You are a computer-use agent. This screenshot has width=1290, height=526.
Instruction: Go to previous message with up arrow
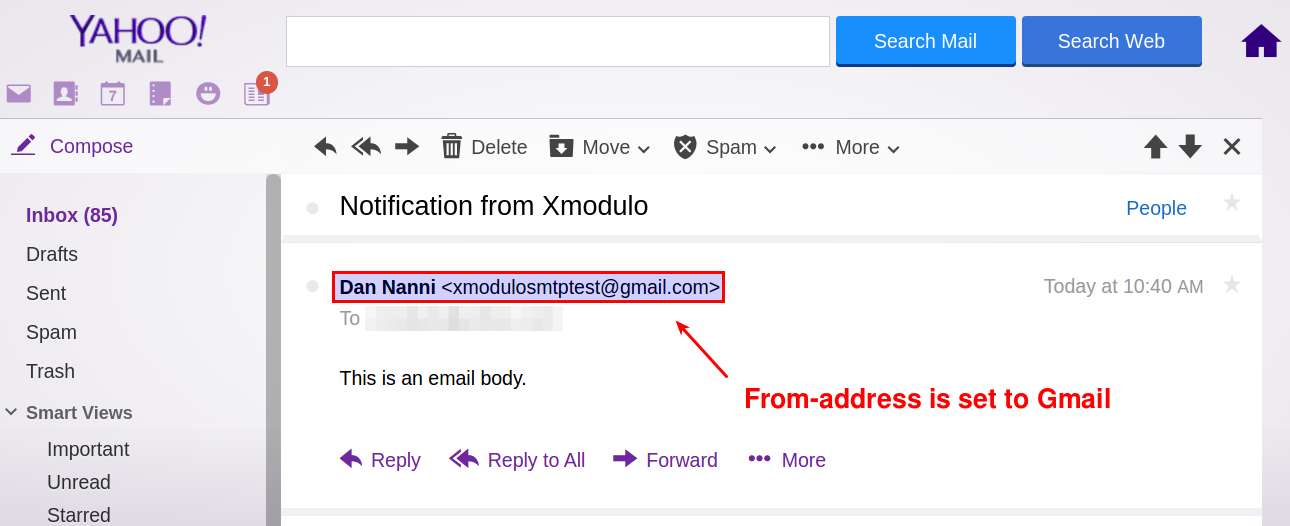pos(1156,147)
